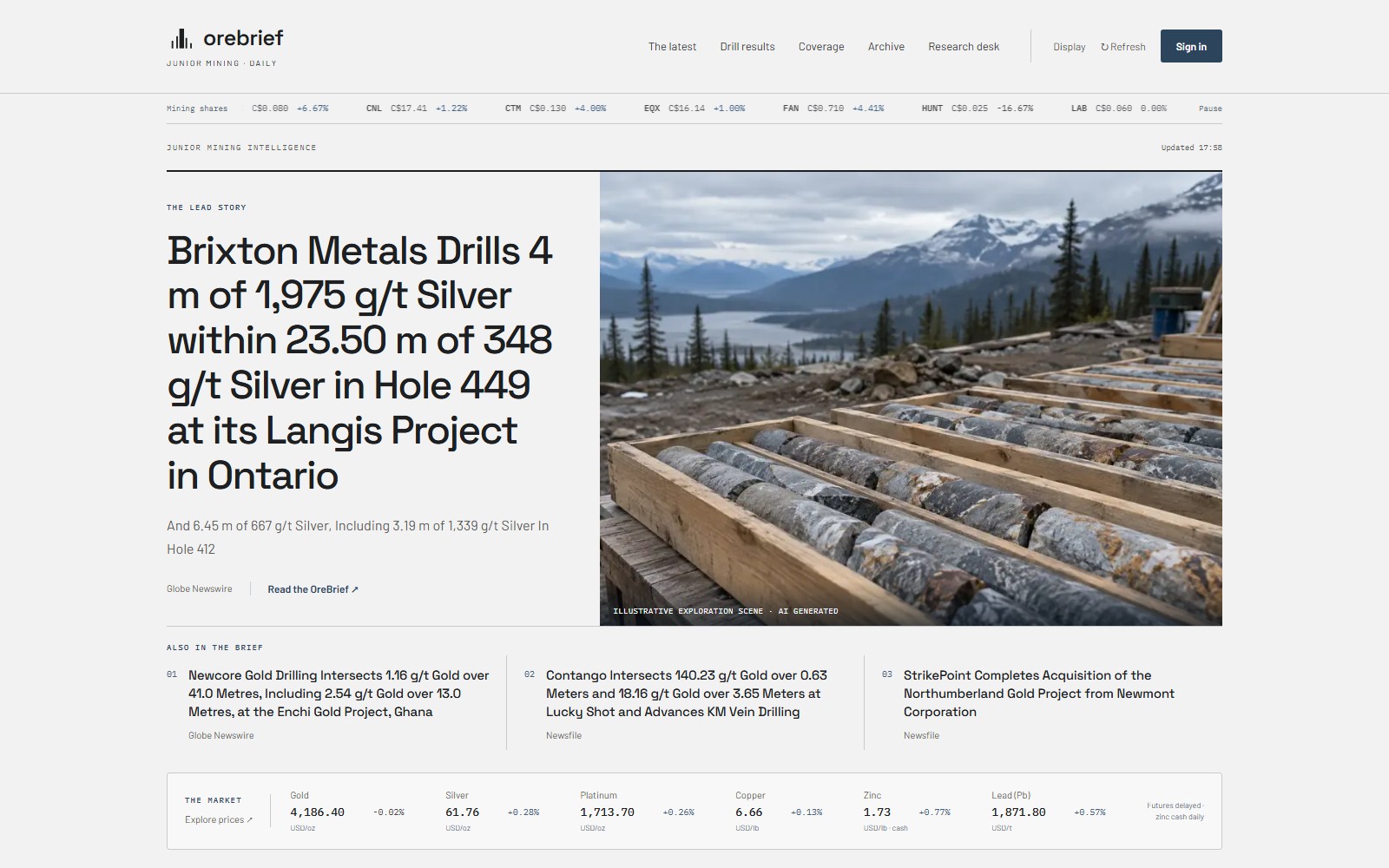The height and width of the screenshot is (868, 1389).
Task: Click the Updated 17:58 timestamp
Action: pos(1191,148)
